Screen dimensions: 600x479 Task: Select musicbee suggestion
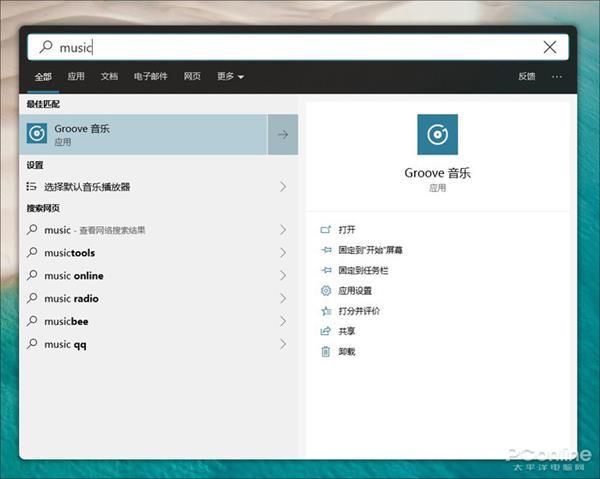[x=158, y=321]
